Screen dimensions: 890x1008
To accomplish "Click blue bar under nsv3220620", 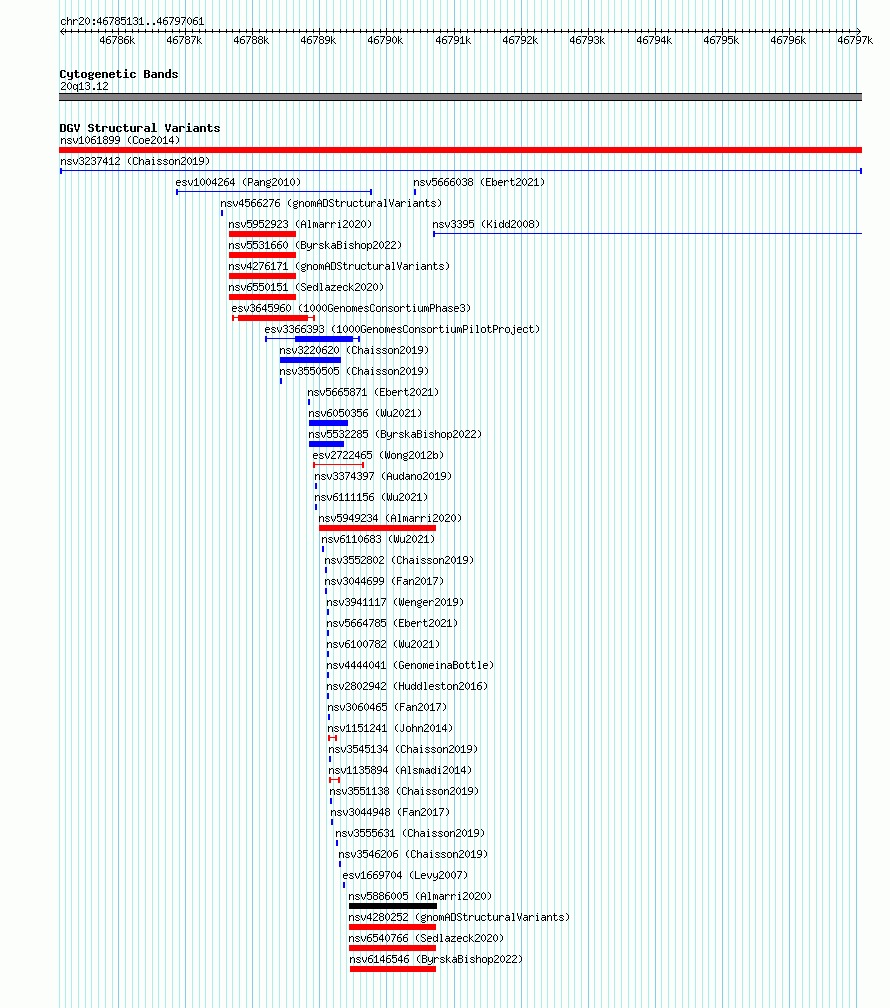I will pos(311,360).
